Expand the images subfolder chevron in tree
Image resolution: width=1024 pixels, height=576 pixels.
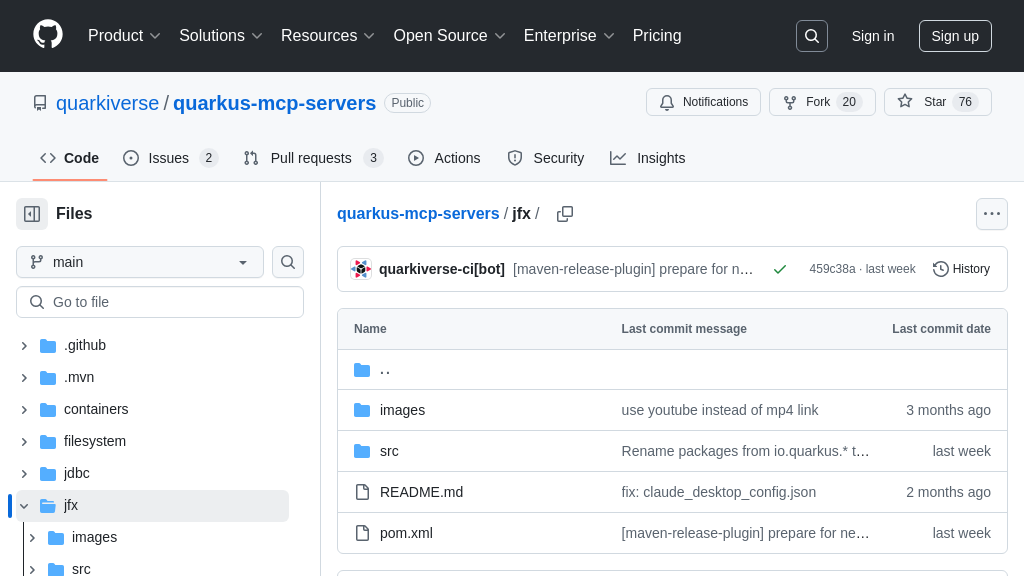[x=32, y=537]
